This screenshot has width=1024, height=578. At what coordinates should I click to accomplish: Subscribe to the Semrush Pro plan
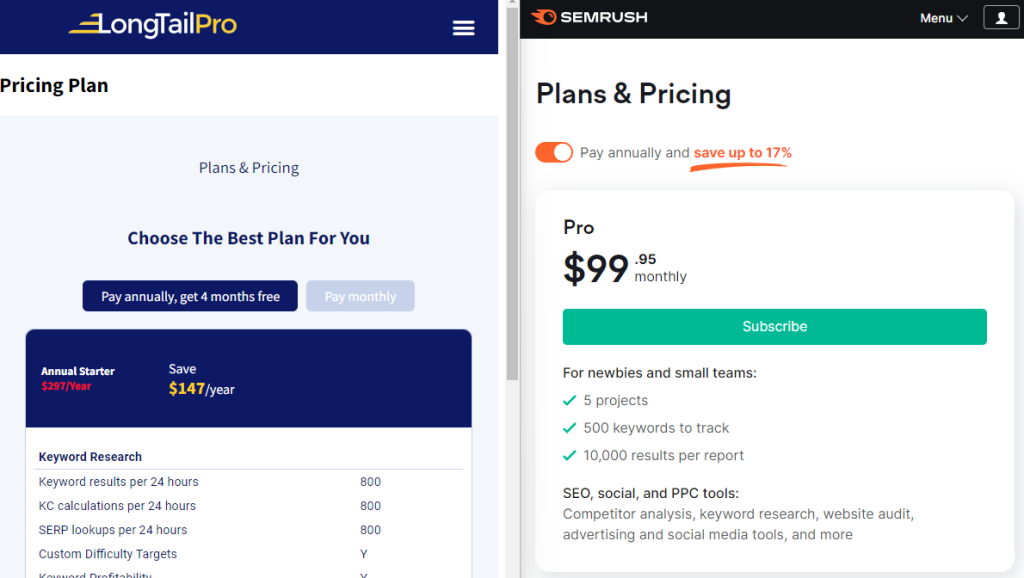(x=775, y=327)
